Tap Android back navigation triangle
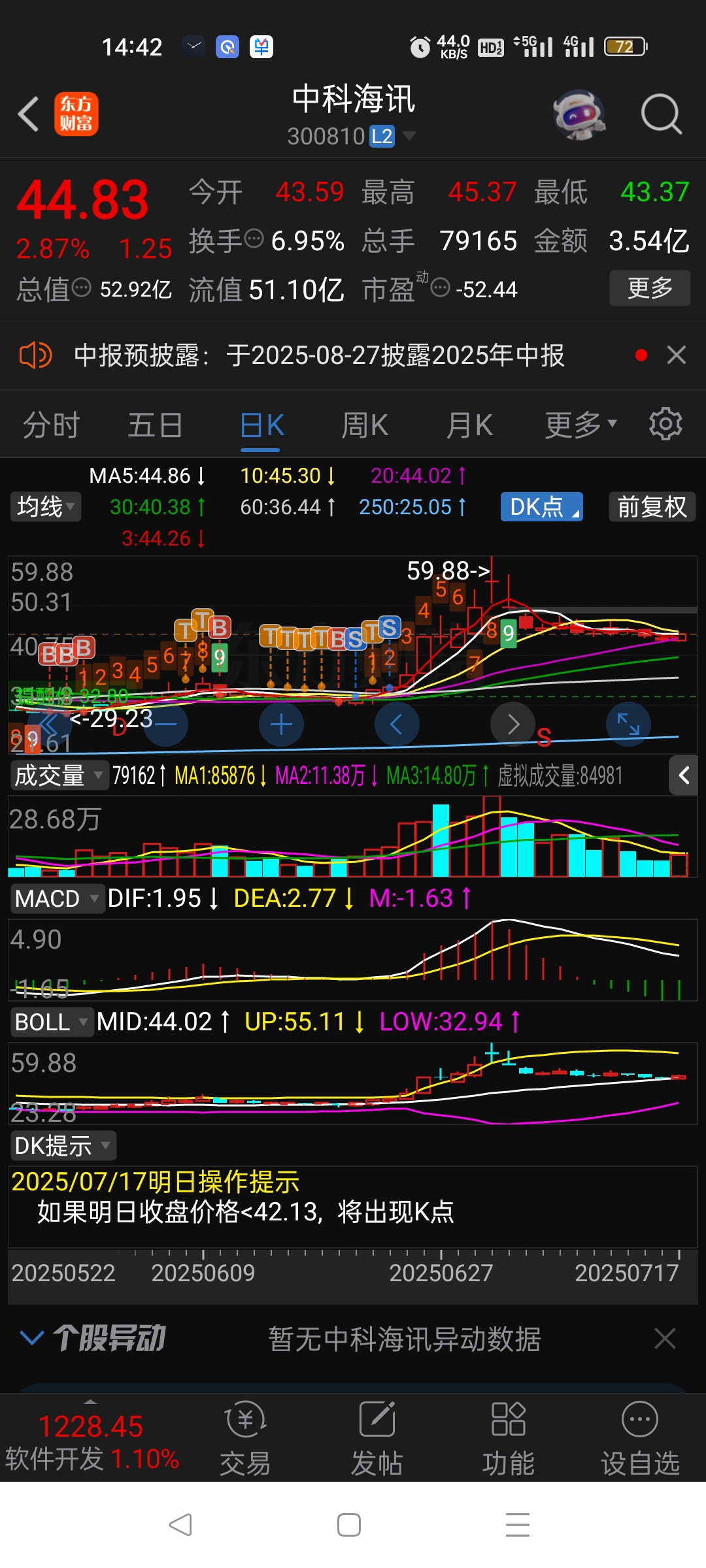The width and height of the screenshot is (706, 1568). pos(180,1525)
